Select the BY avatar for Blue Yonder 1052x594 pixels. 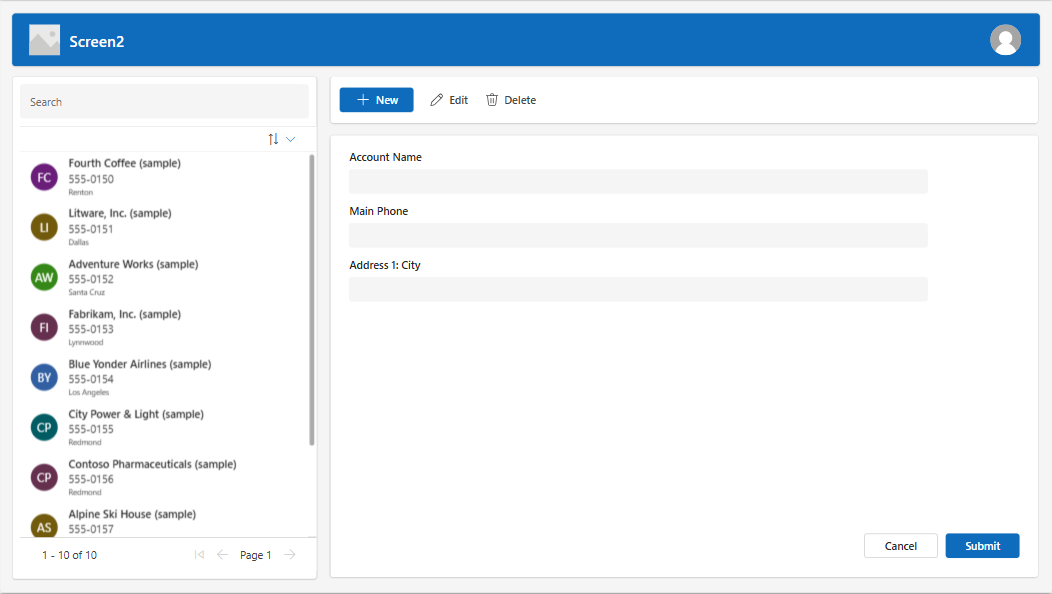pyautogui.click(x=44, y=377)
